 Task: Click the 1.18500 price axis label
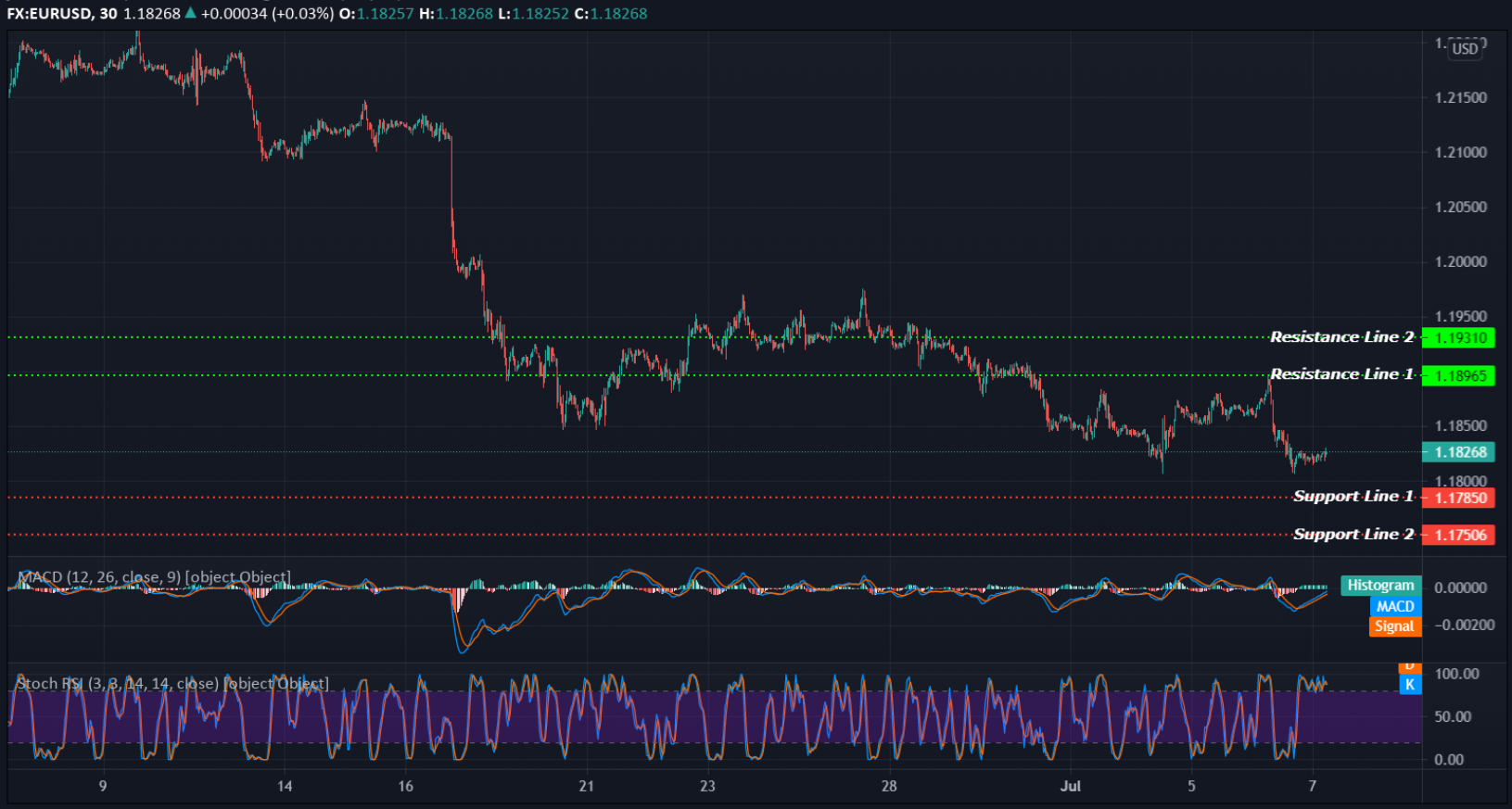click(x=1461, y=426)
